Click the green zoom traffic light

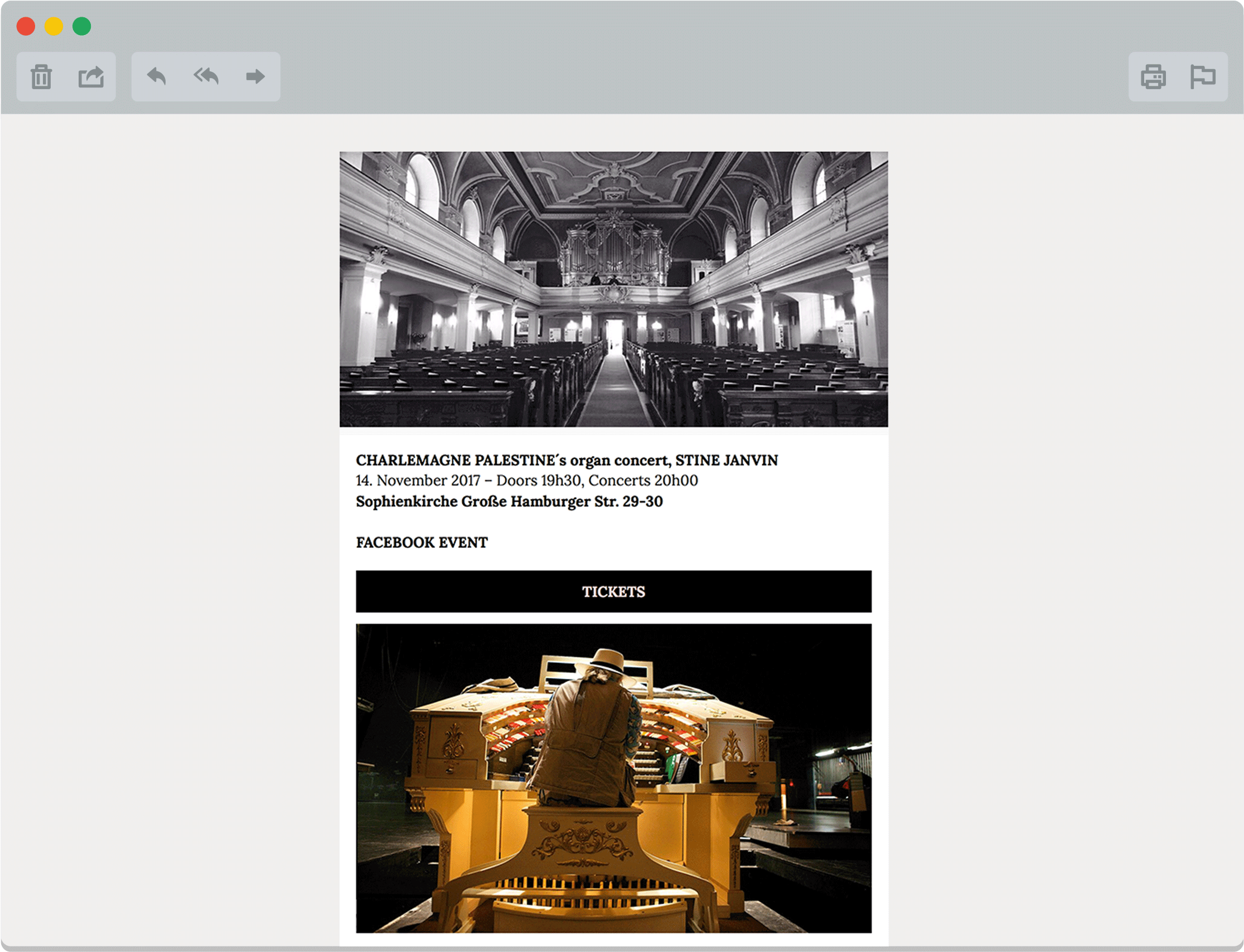click(x=83, y=26)
